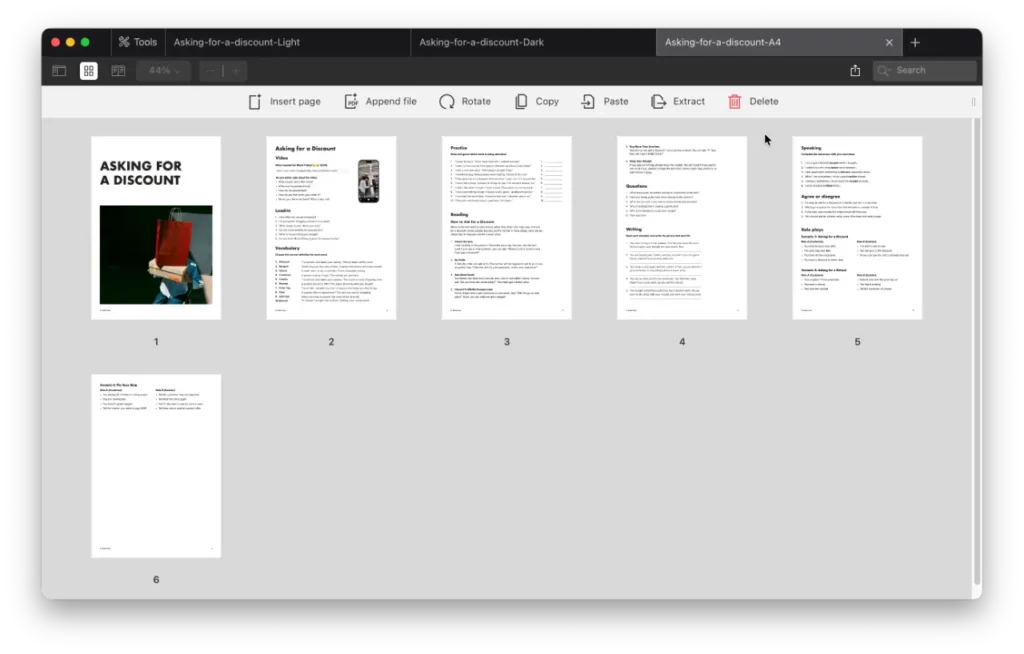Viewport: 1024px width, 654px height.
Task: Toggle the sidebar panel visibility
Action: (59, 71)
